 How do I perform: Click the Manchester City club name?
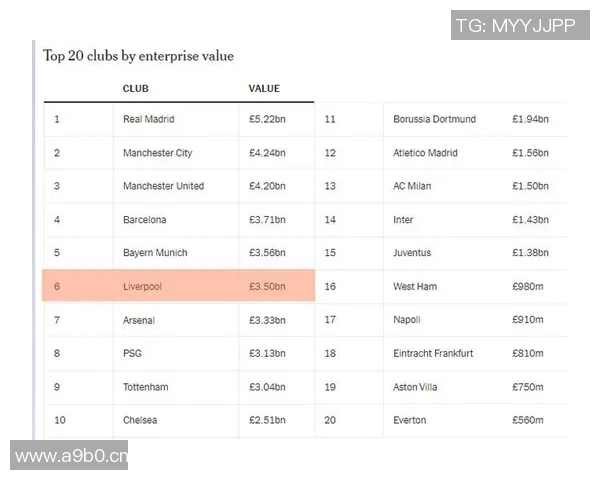coord(157,153)
